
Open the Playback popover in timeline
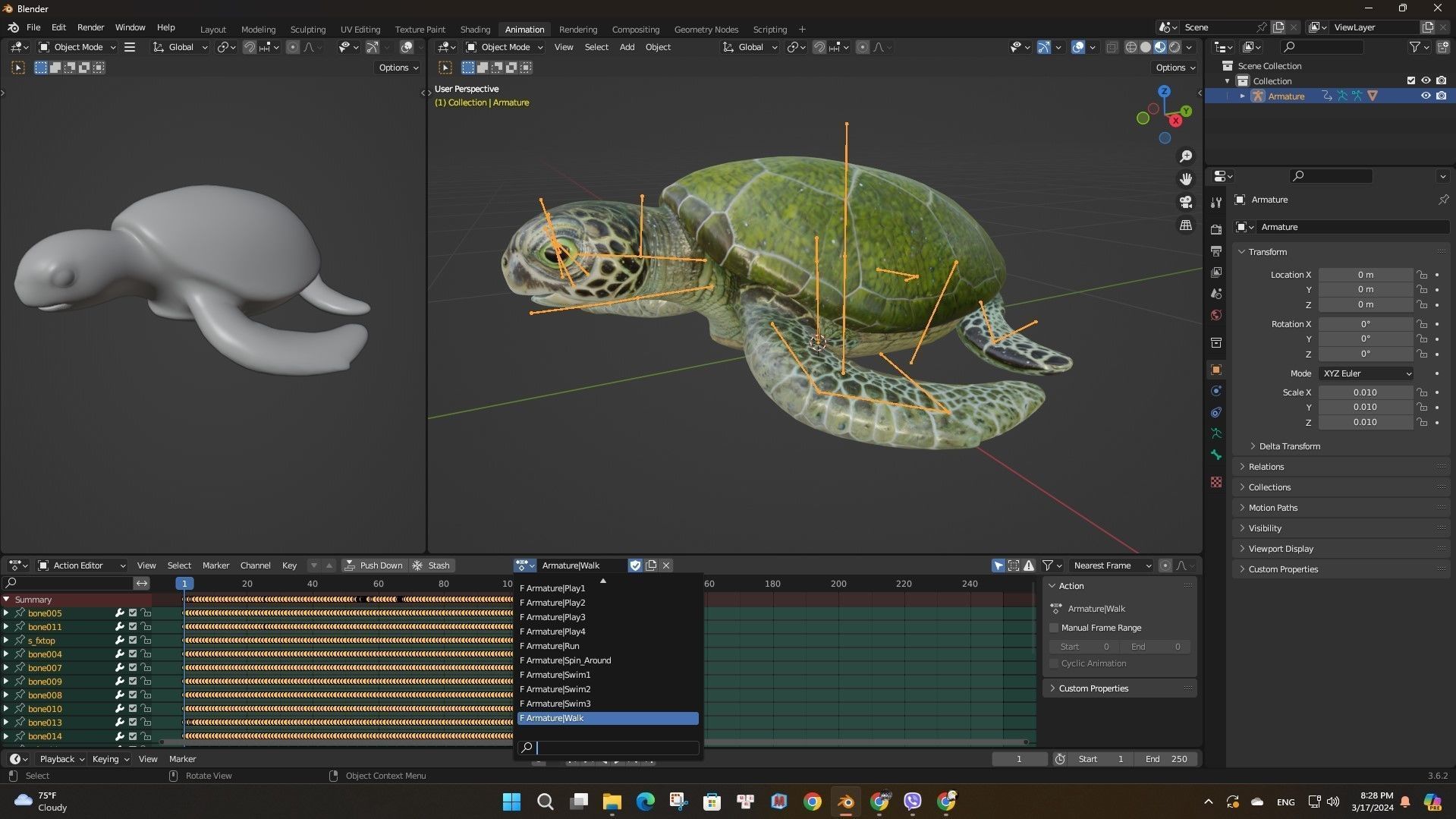click(x=61, y=759)
